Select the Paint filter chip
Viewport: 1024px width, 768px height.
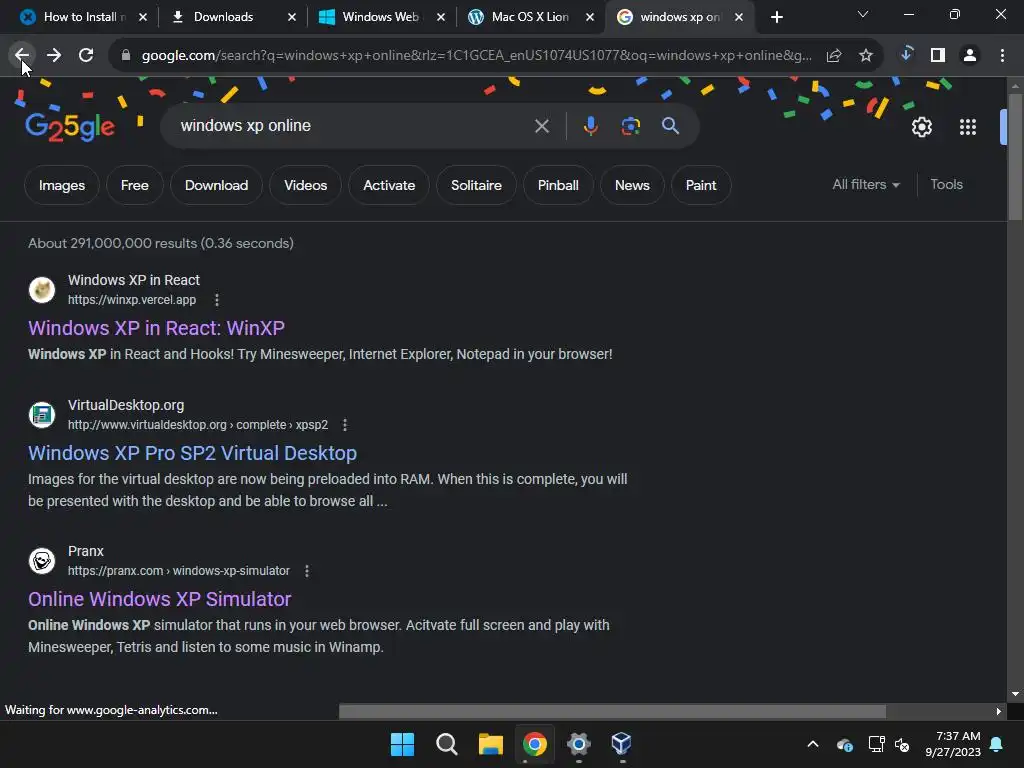701,185
